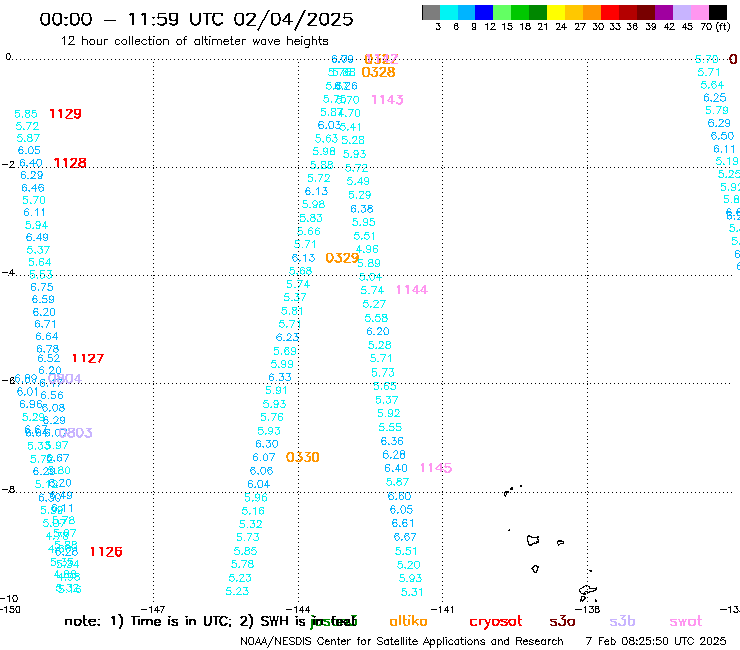Click the note text "Time is in UTC"

click(x=181, y=621)
